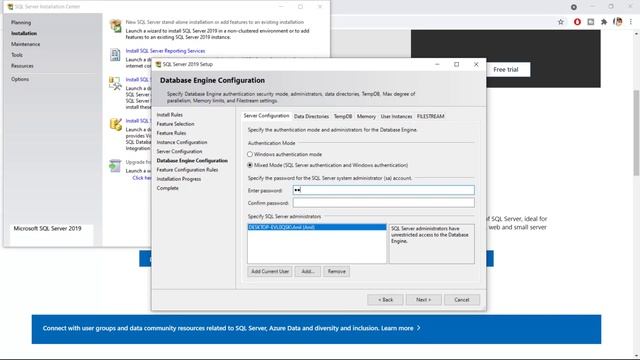Screen dimensions: 640x360
Task: Click the SQL Server Installation Center title bar icon
Action: pos(10,7)
